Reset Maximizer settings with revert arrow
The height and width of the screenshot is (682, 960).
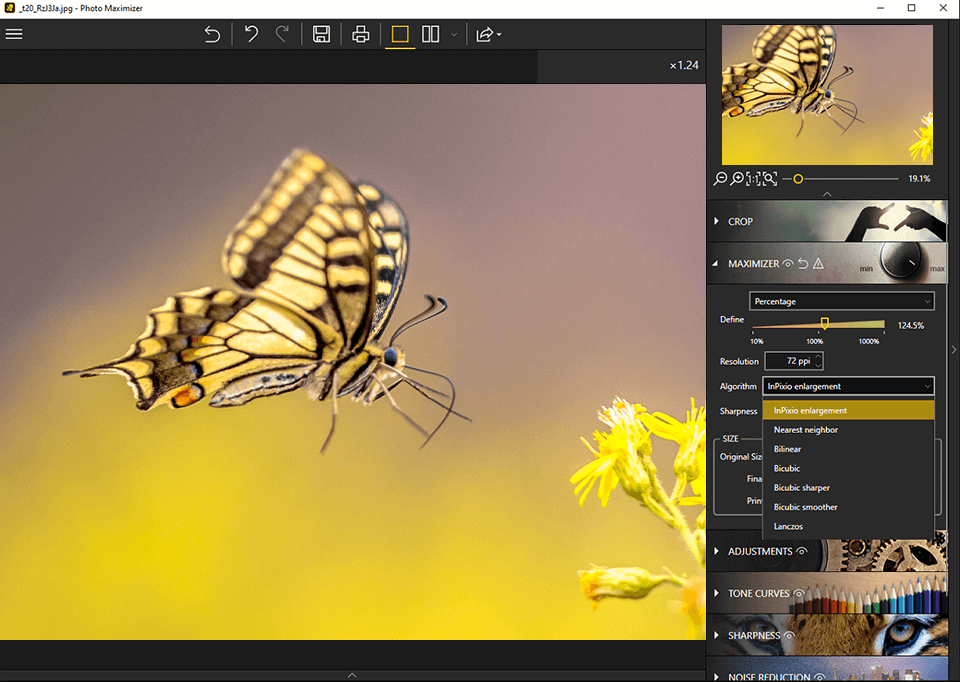(x=803, y=264)
